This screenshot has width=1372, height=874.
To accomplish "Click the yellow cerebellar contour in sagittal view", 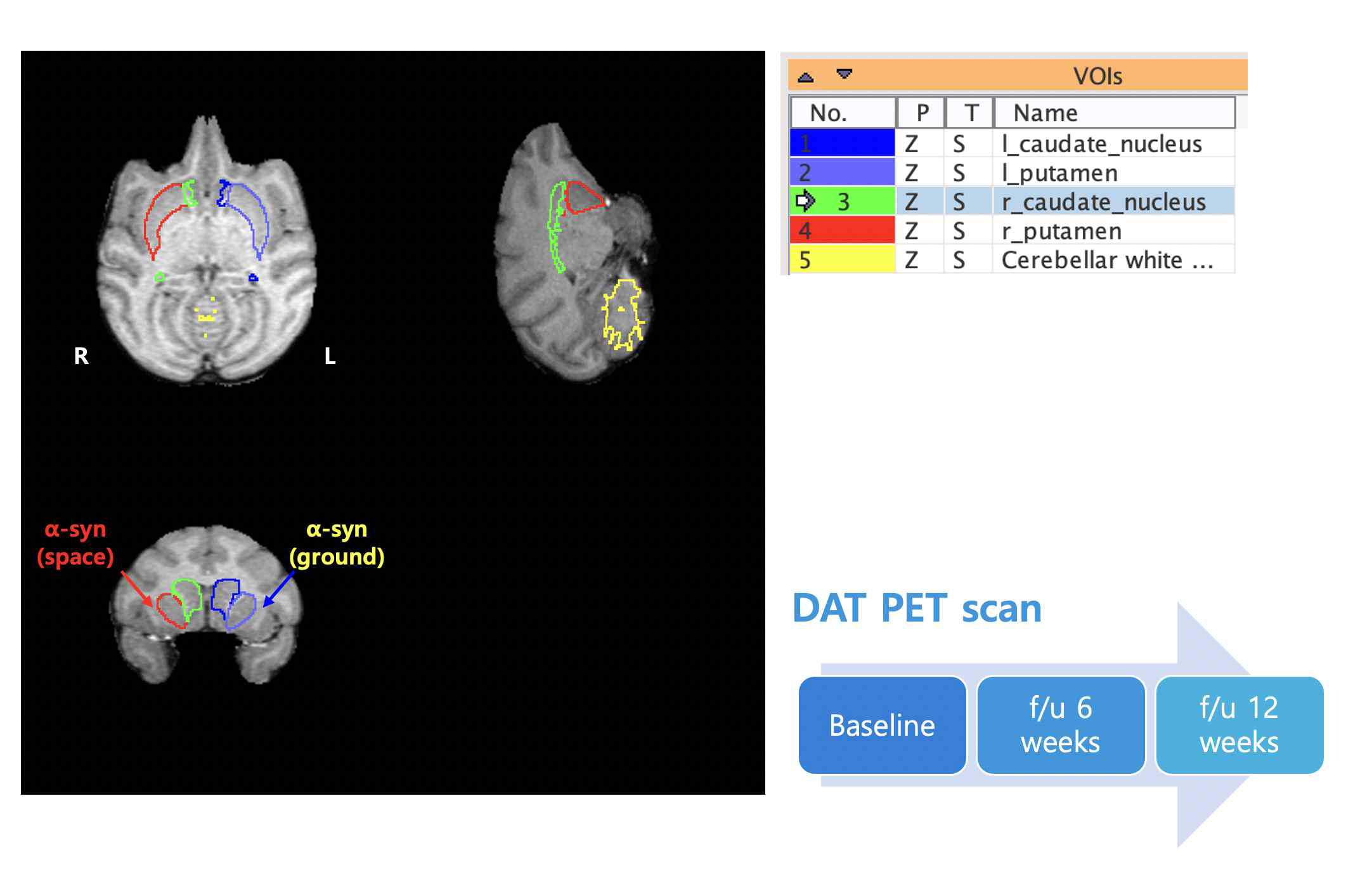I will coord(623,315).
